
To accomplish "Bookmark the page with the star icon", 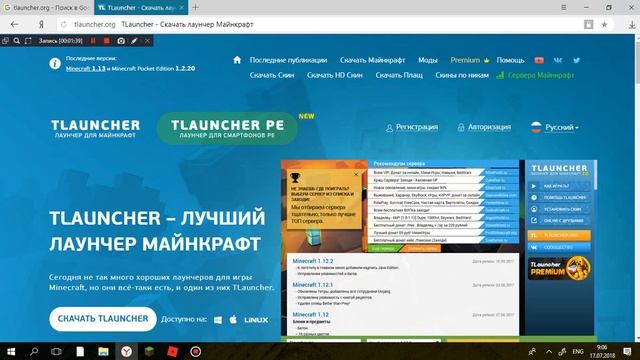I will (x=604, y=24).
